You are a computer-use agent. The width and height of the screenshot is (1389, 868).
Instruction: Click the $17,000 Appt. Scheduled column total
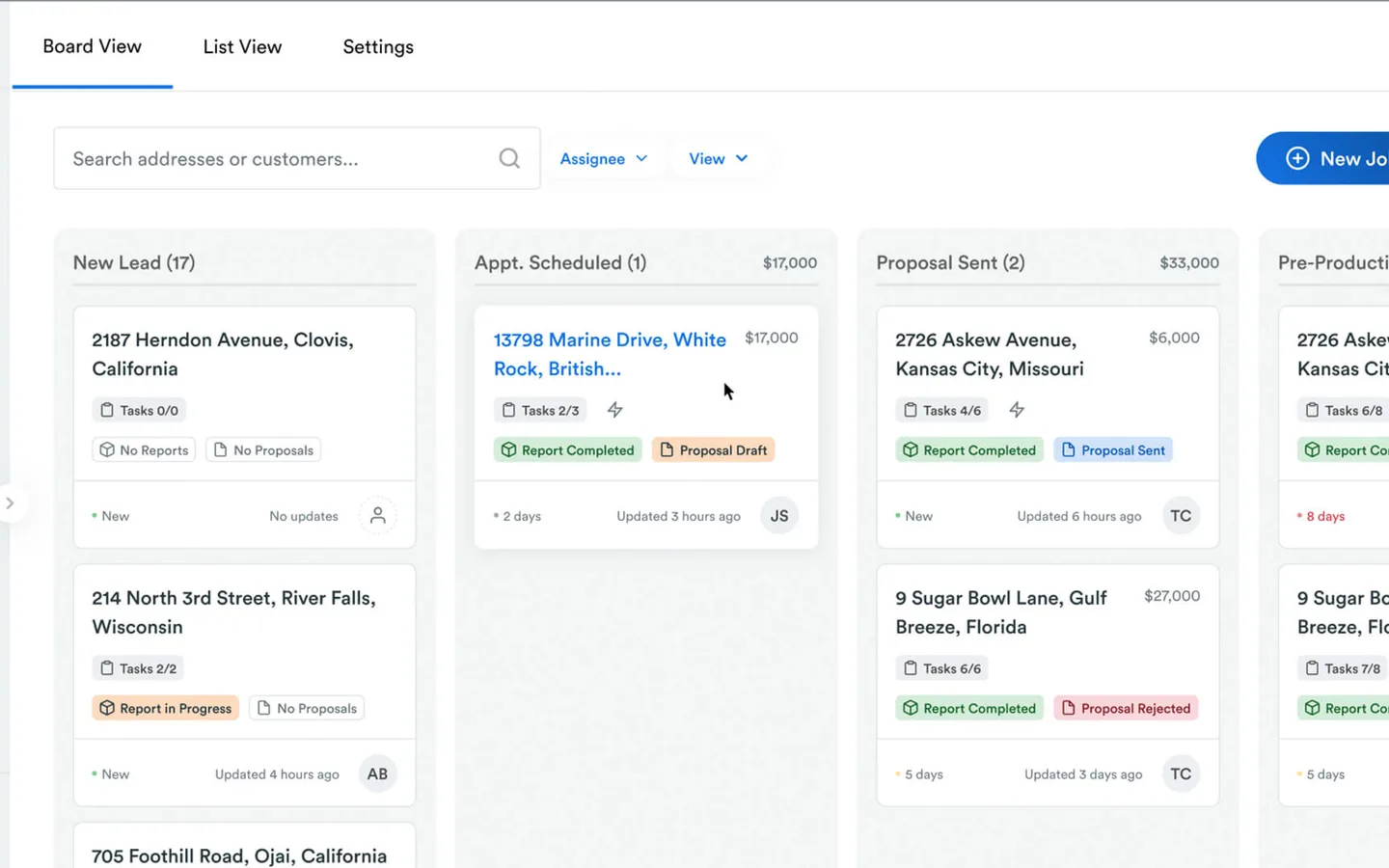pos(790,262)
